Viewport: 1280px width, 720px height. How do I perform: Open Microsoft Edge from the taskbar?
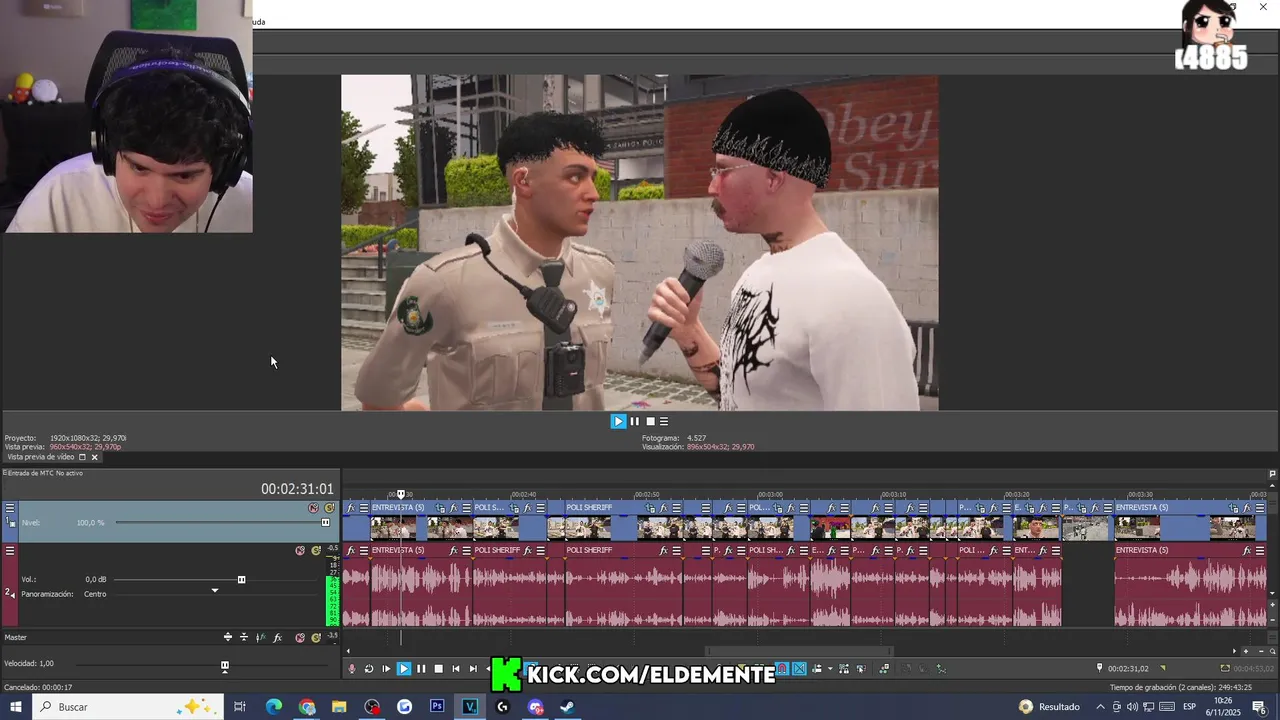[274, 707]
